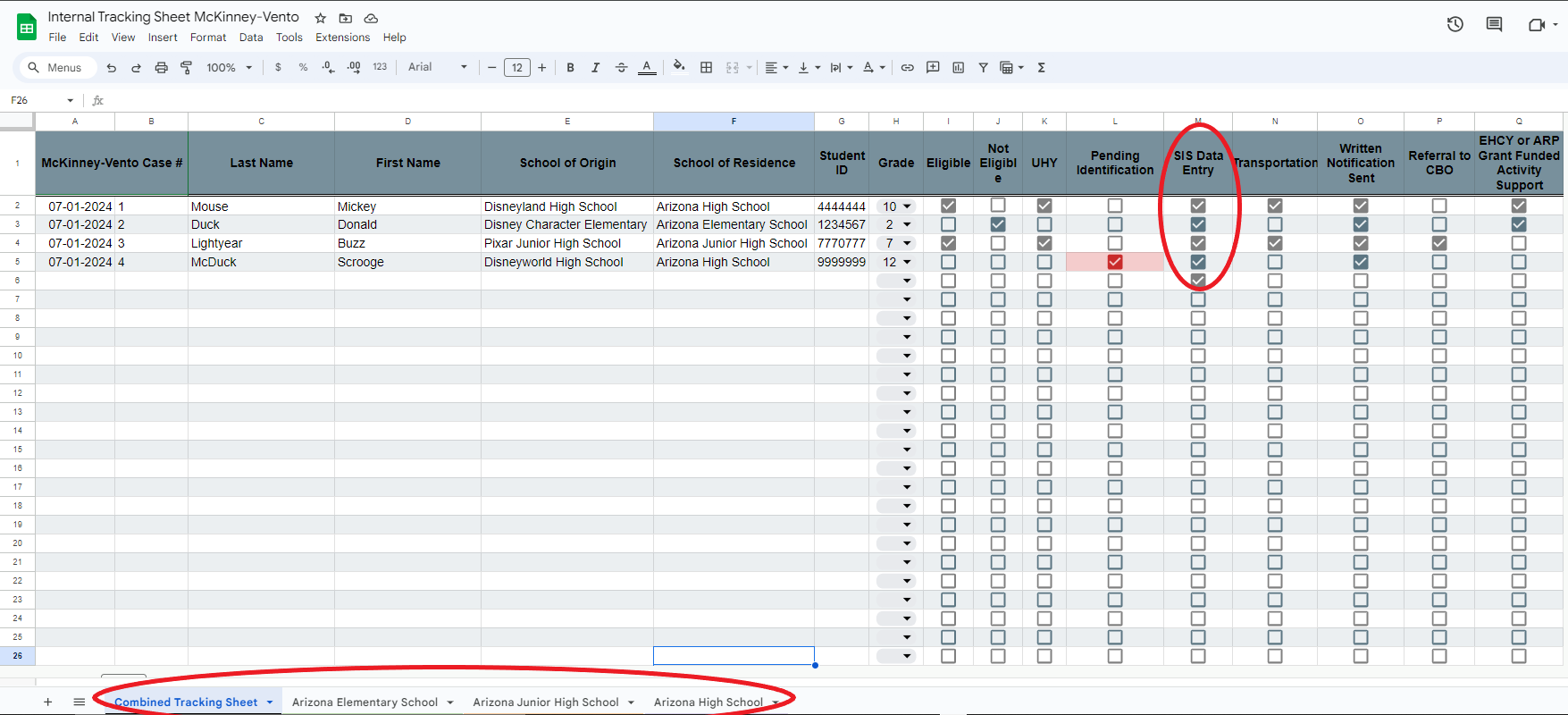
Task: Open the Borders tool
Action: [x=706, y=68]
